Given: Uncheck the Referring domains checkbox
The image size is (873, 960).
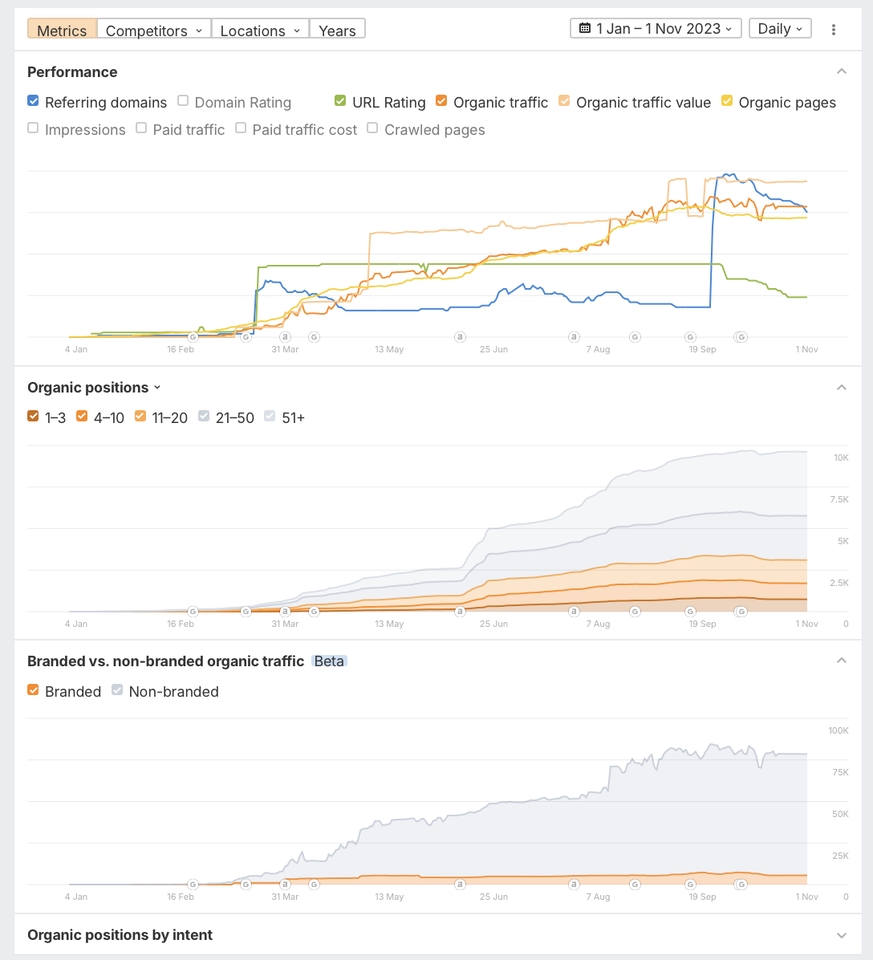Looking at the screenshot, I should (x=34, y=102).
